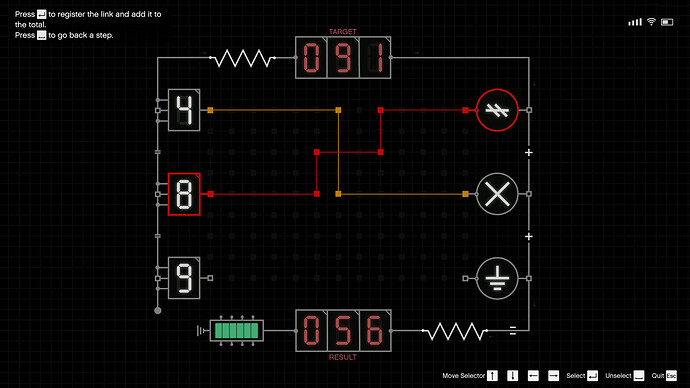
Task: Select the highlighted number 8 input block
Action: [184, 194]
